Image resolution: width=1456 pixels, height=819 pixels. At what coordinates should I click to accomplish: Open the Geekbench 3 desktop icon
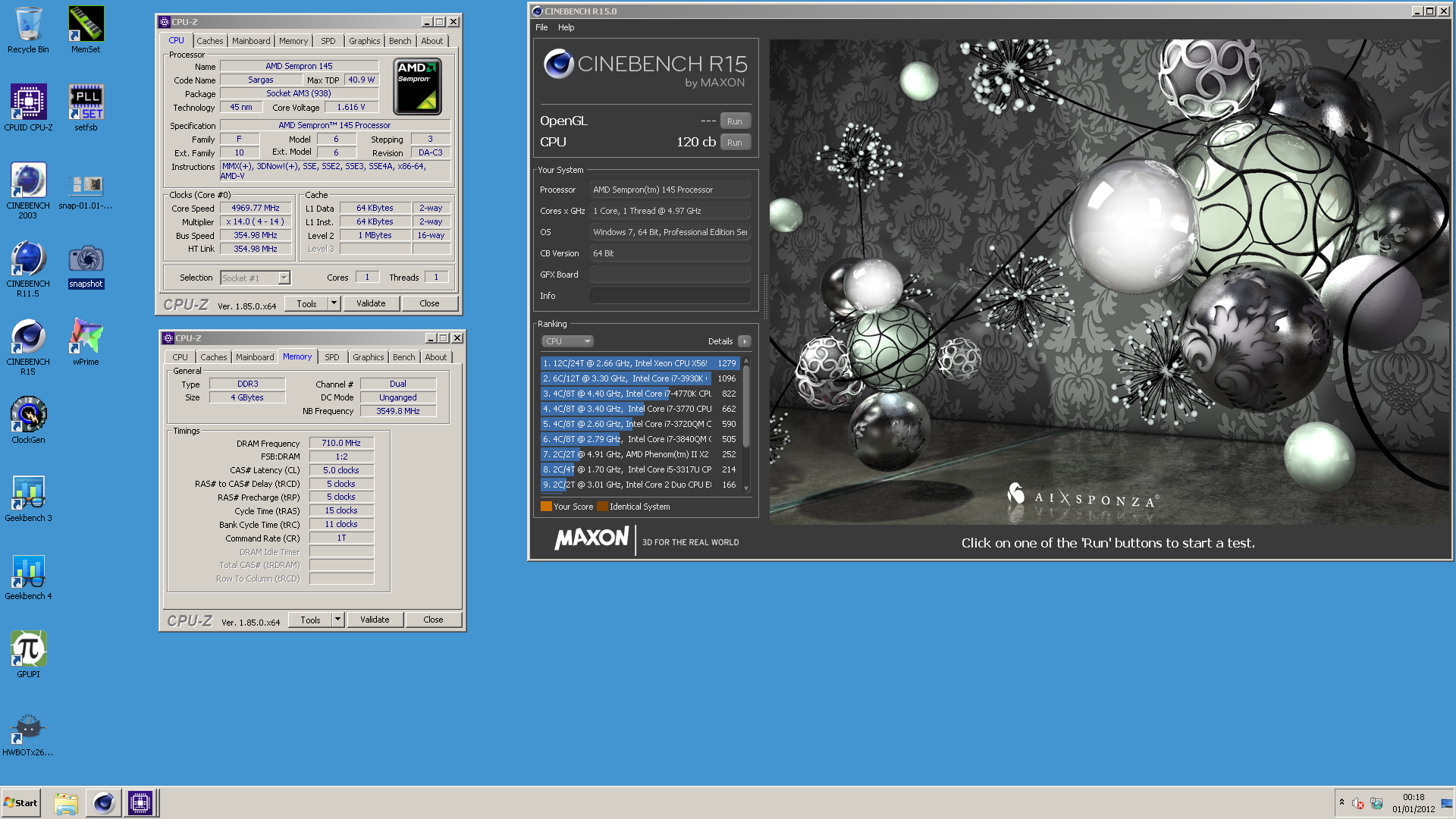28,499
